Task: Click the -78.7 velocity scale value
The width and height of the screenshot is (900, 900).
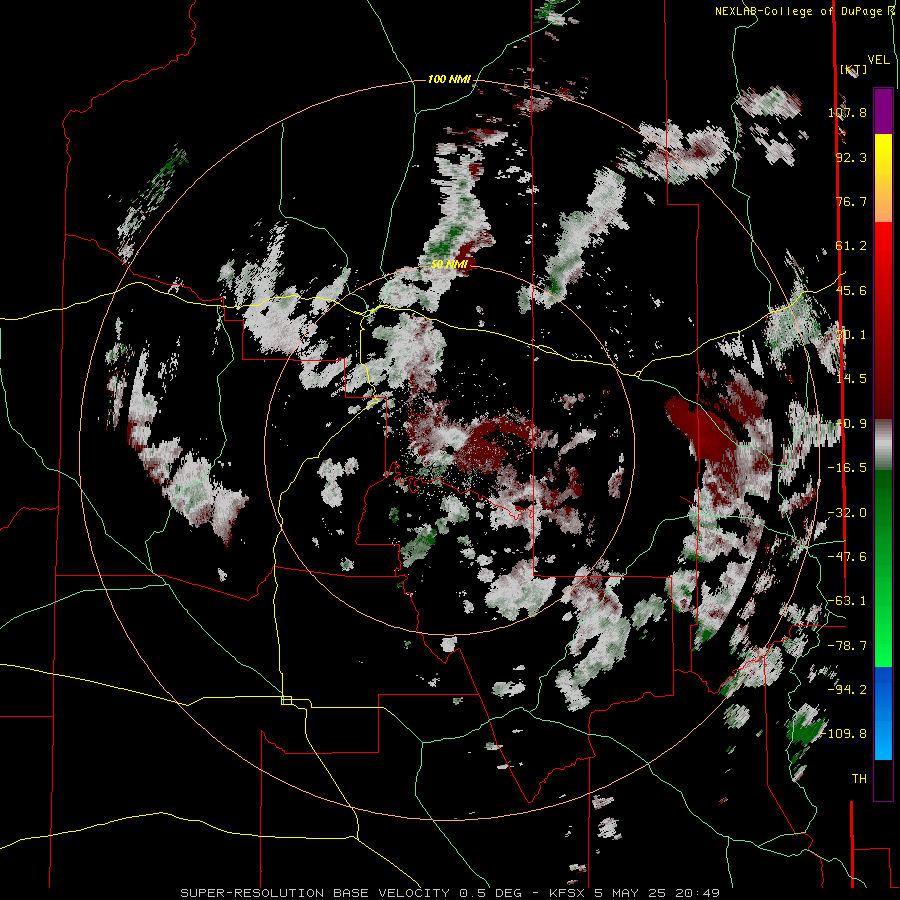Action: [847, 646]
